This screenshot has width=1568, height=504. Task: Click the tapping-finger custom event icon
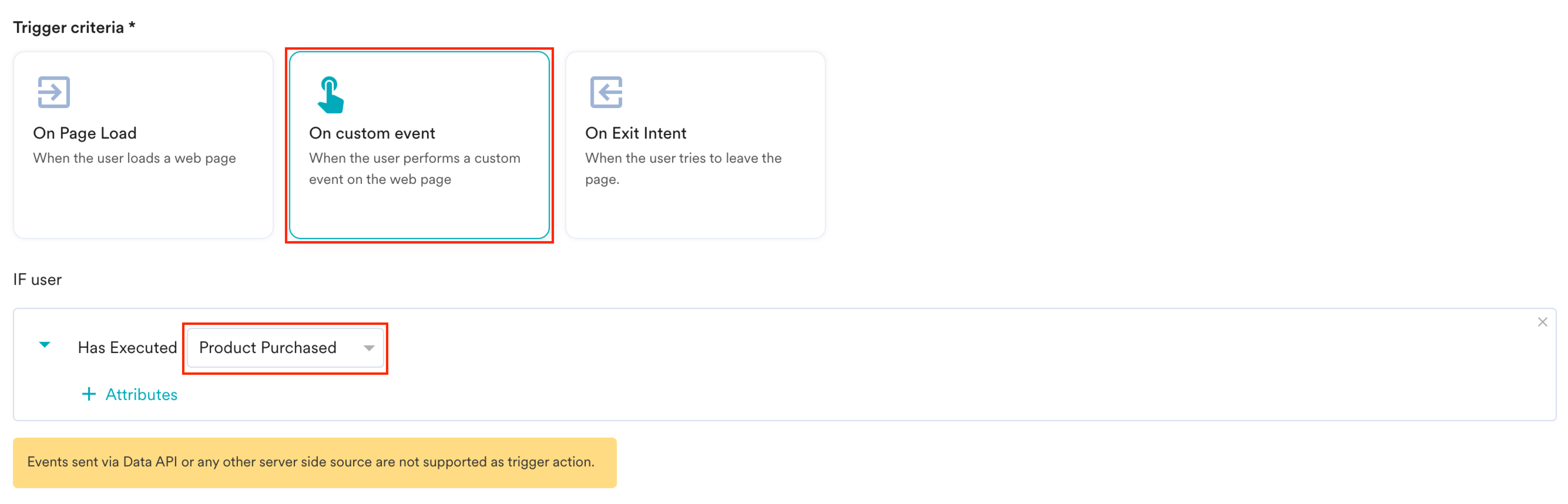click(330, 94)
